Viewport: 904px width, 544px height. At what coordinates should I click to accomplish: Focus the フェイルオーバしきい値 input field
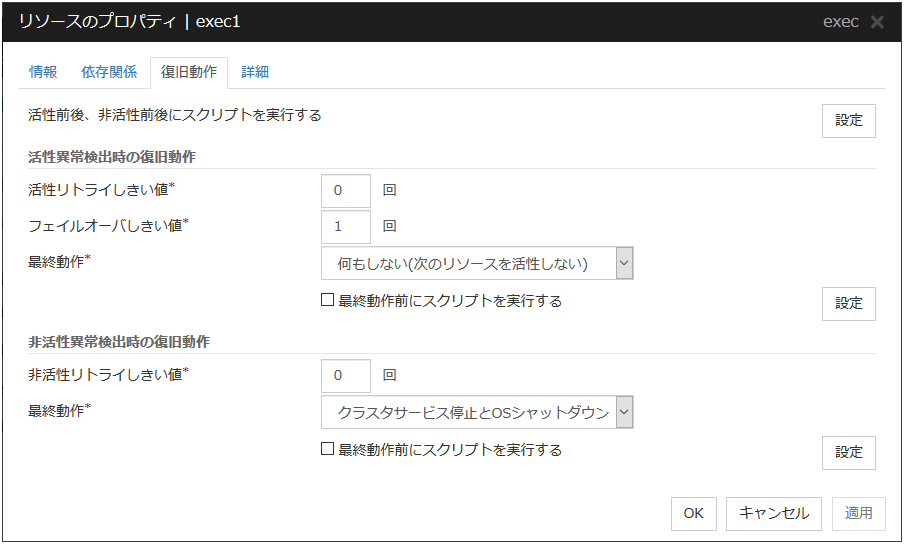[x=345, y=227]
